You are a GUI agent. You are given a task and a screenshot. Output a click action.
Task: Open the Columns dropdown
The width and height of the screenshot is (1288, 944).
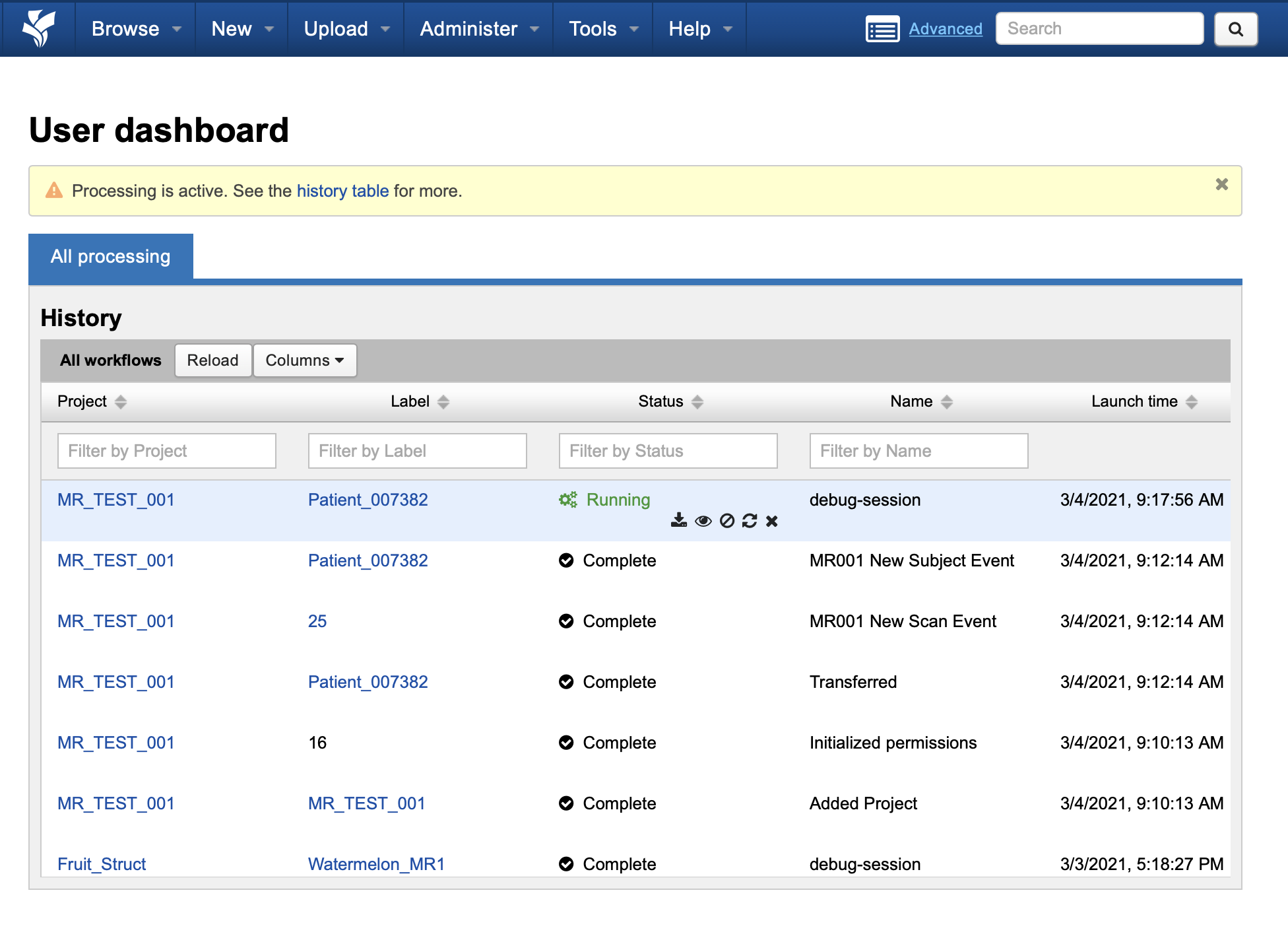305,360
